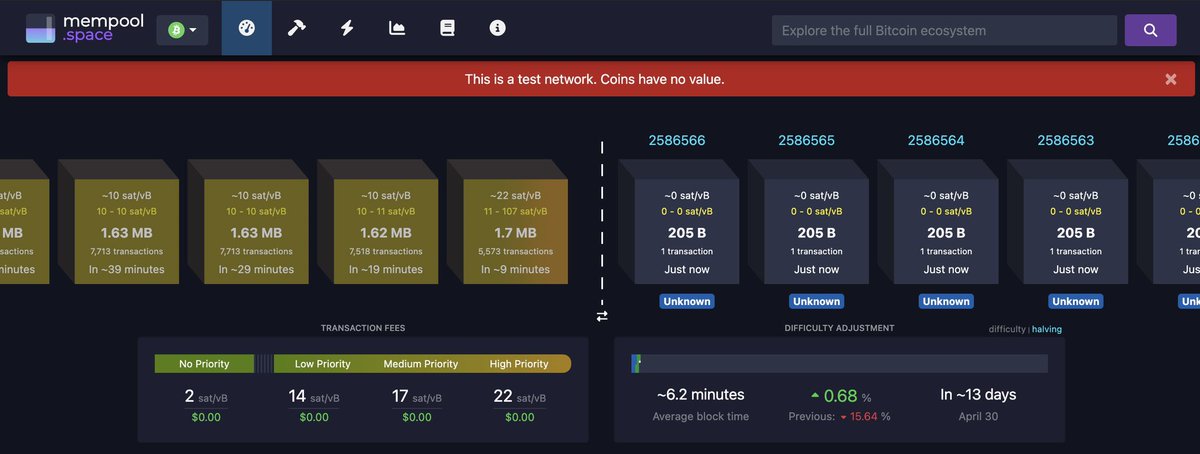The width and height of the screenshot is (1200, 454).
Task: Click the Previous 15.64 % value
Action: click(839, 417)
